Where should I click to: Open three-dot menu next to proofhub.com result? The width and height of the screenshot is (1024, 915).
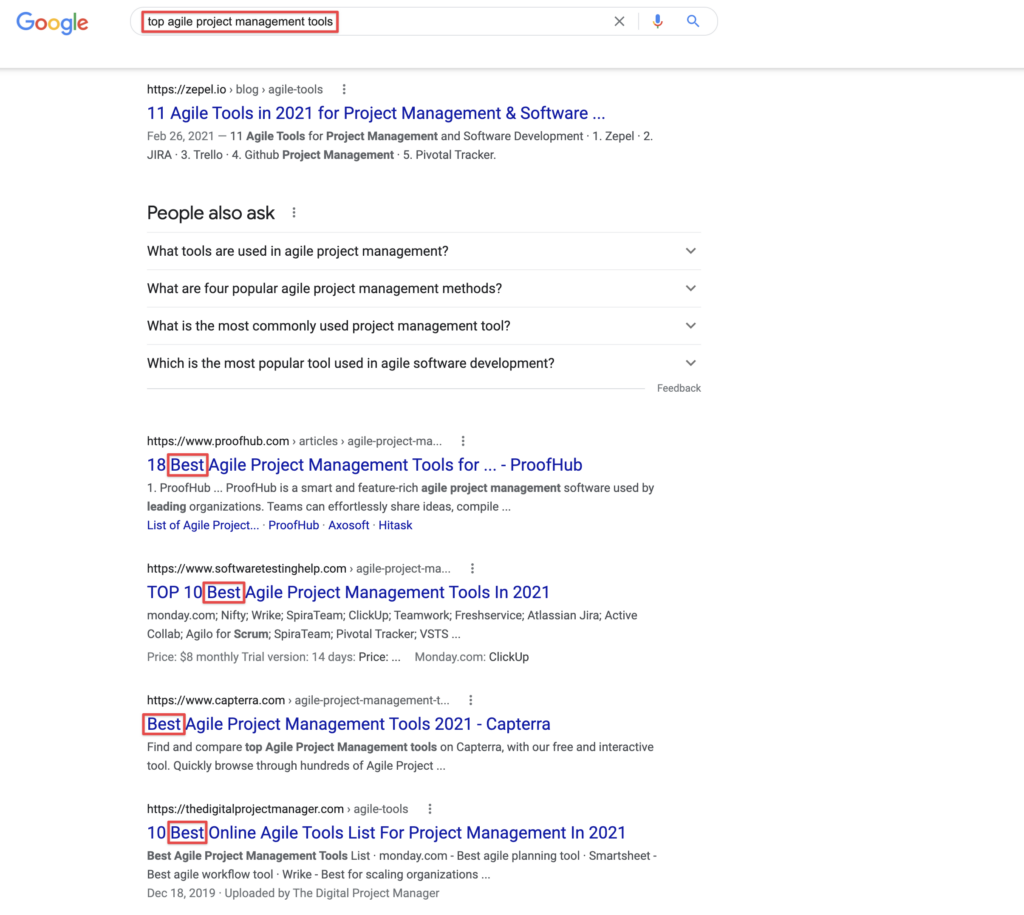pos(463,441)
